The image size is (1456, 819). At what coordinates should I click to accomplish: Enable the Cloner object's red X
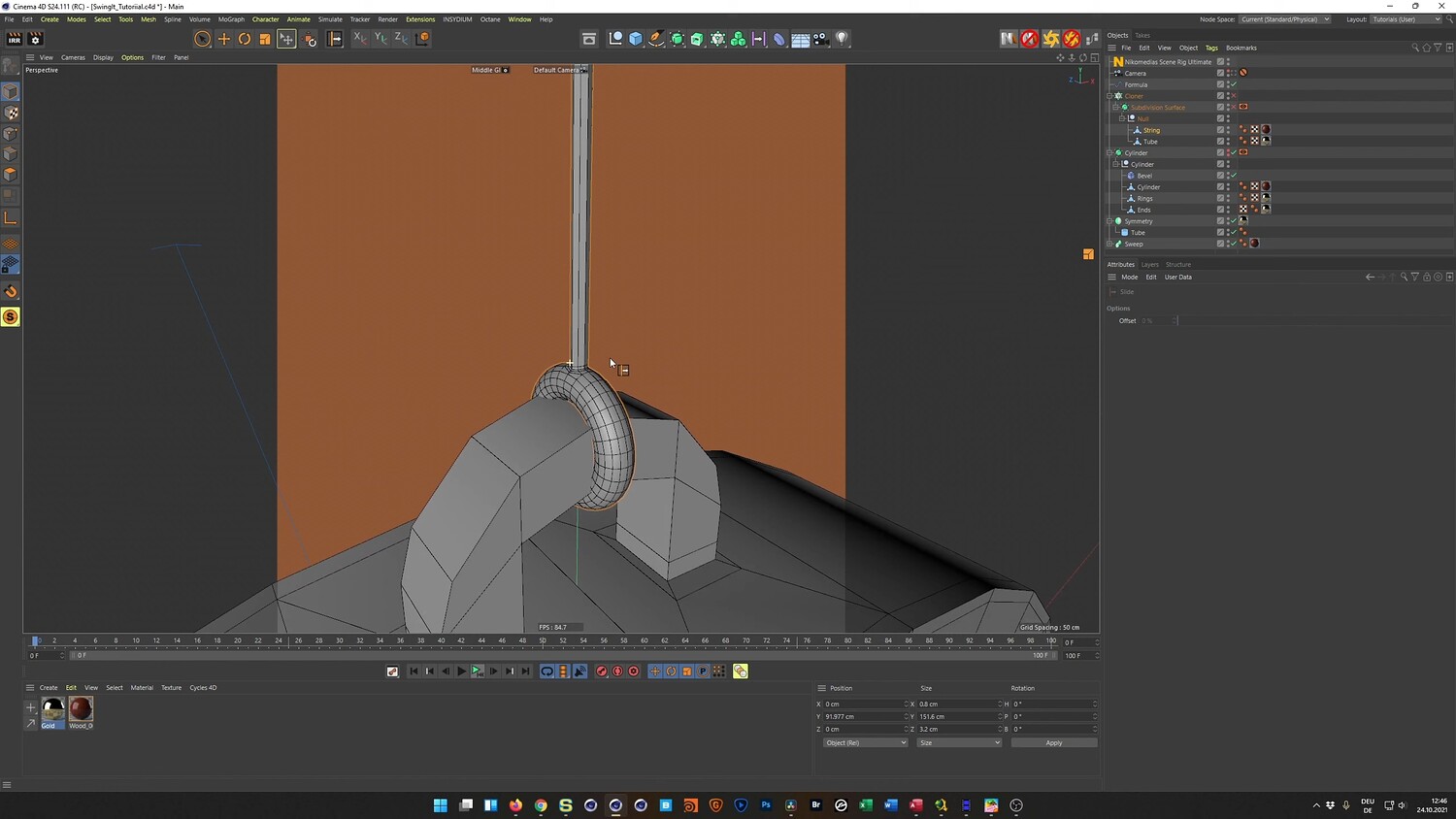[1234, 96]
